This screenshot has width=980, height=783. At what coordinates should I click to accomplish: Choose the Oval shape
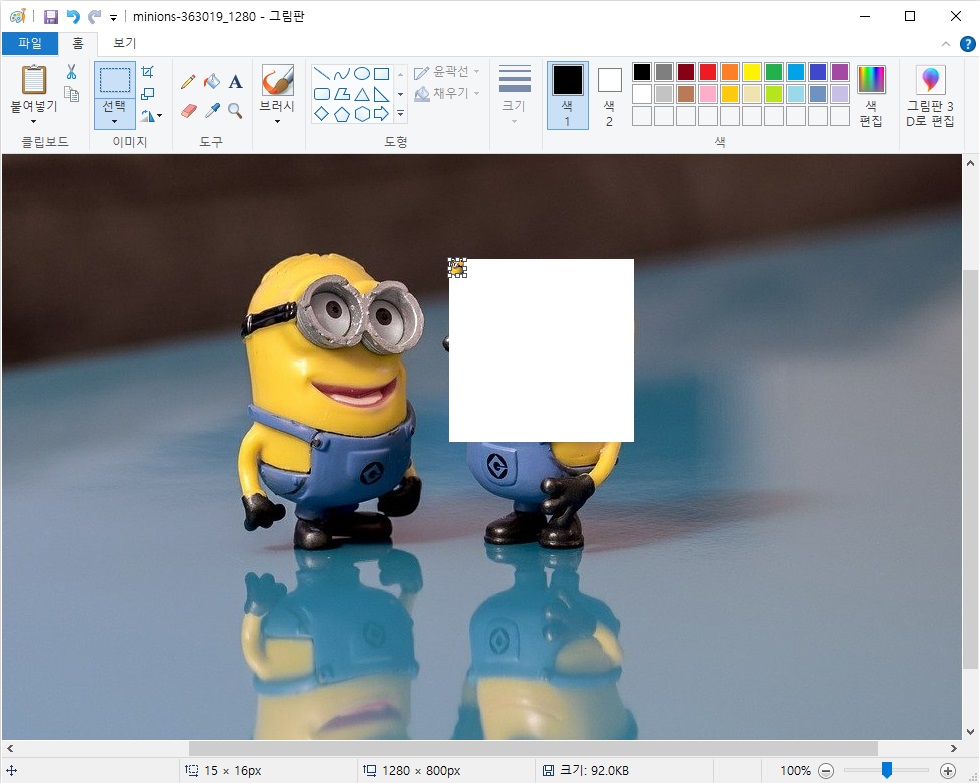[361, 74]
